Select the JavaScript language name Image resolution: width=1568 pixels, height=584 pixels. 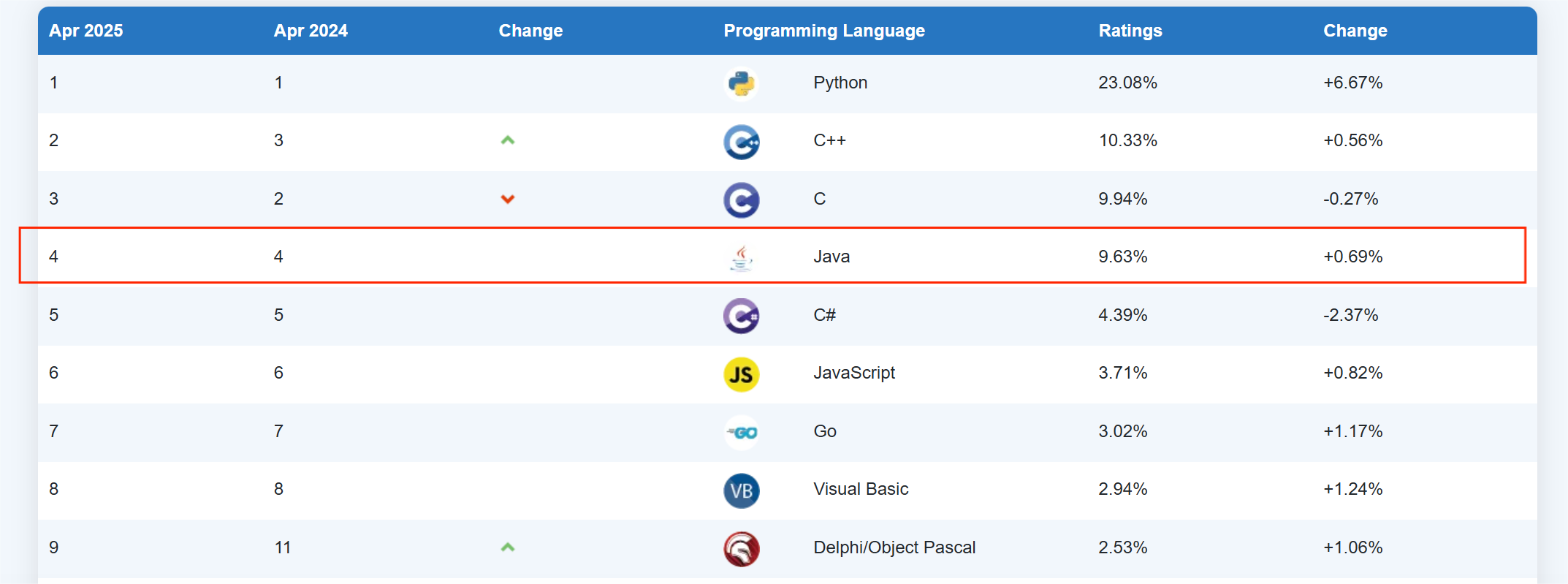coord(854,373)
